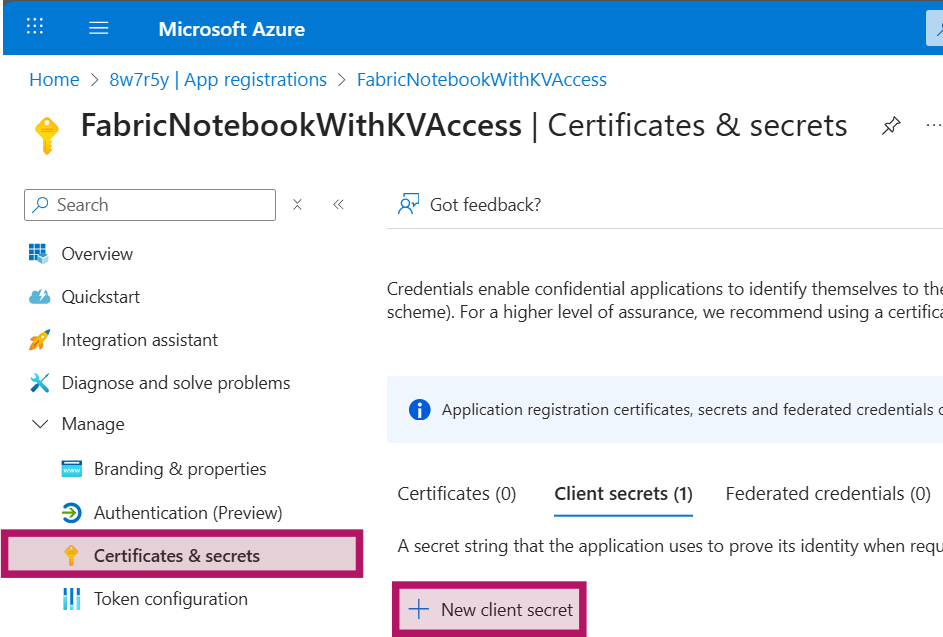Viewport: 943px width, 637px height.
Task: Open the Azure app launcher grid icon
Action: tap(35, 27)
